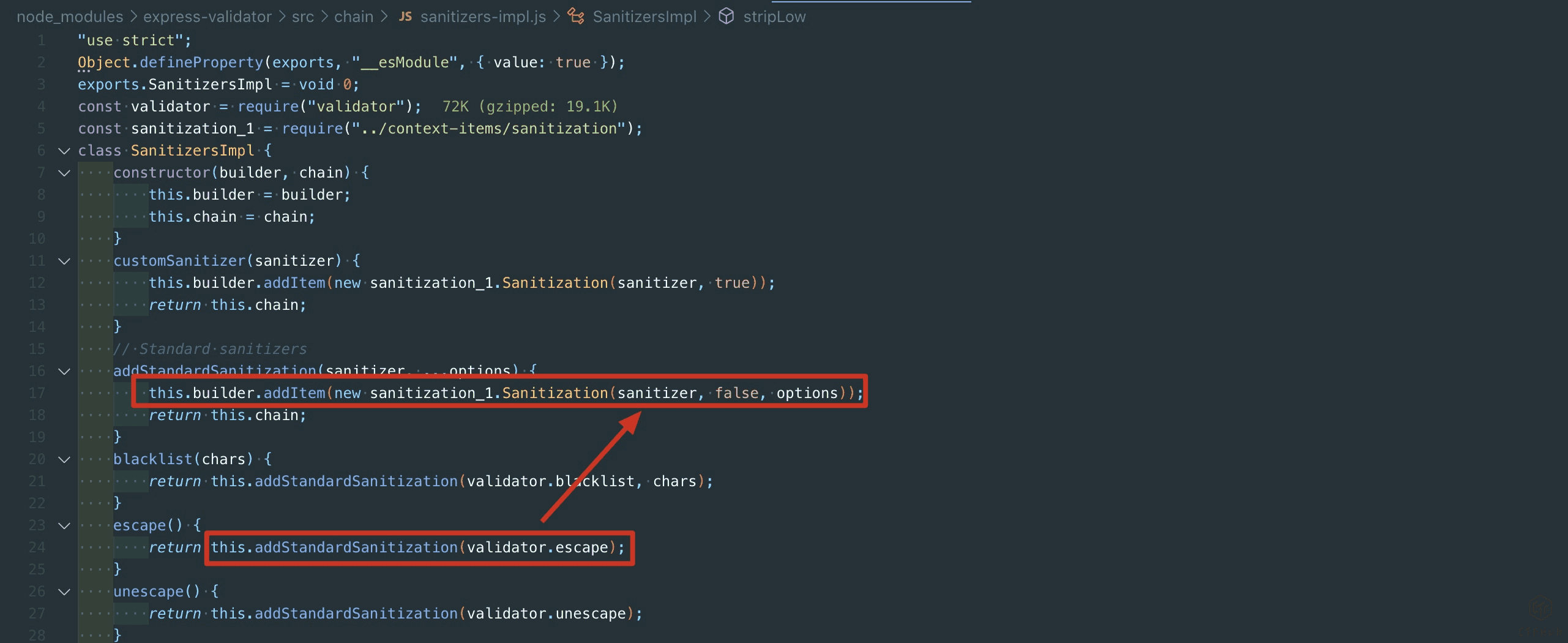Collapse the SanitizersImpl class fold arrow
The width and height of the screenshot is (1568, 643).
64,151
